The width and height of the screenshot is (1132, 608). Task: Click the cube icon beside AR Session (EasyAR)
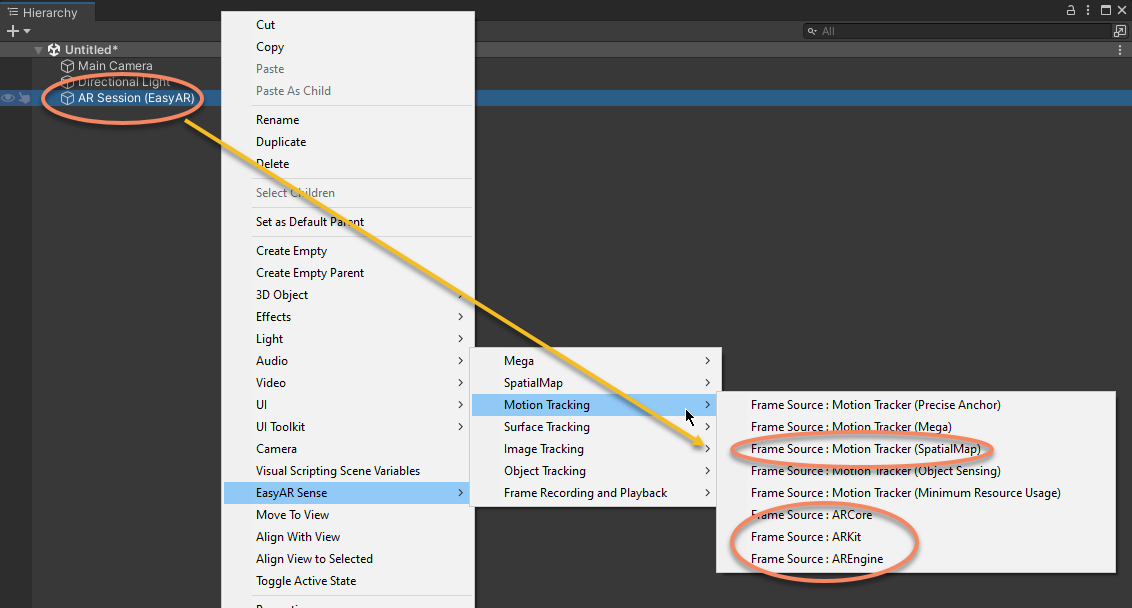click(67, 98)
